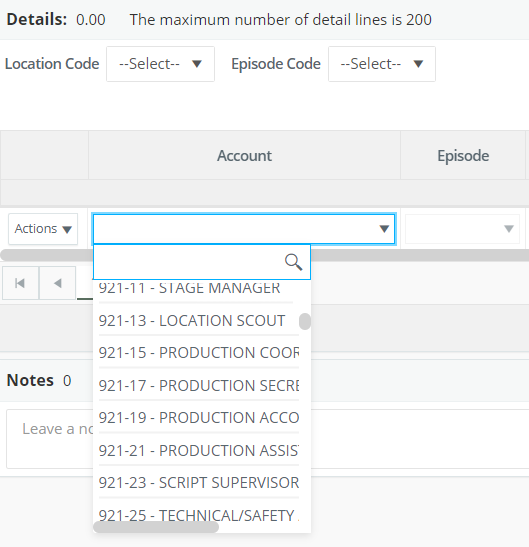Expand the Actions dropdown button
This screenshot has height=547, width=529.
click(x=43, y=229)
